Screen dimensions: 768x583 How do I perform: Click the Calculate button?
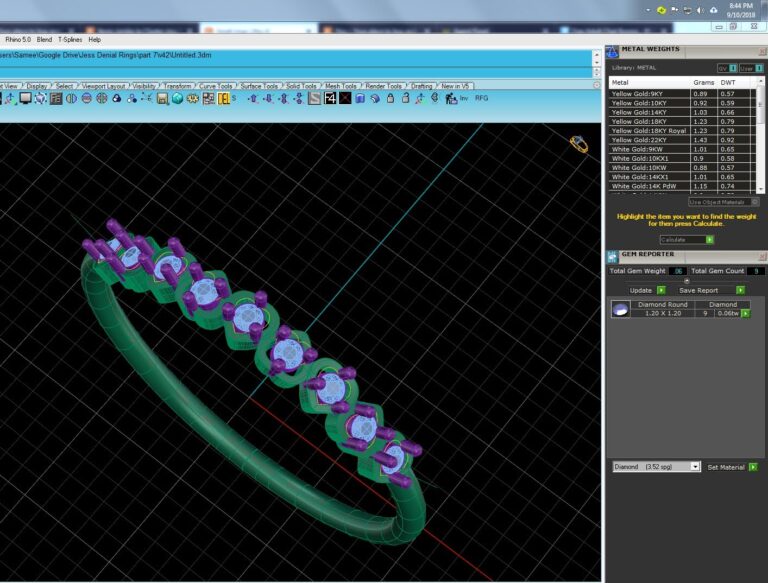687,240
